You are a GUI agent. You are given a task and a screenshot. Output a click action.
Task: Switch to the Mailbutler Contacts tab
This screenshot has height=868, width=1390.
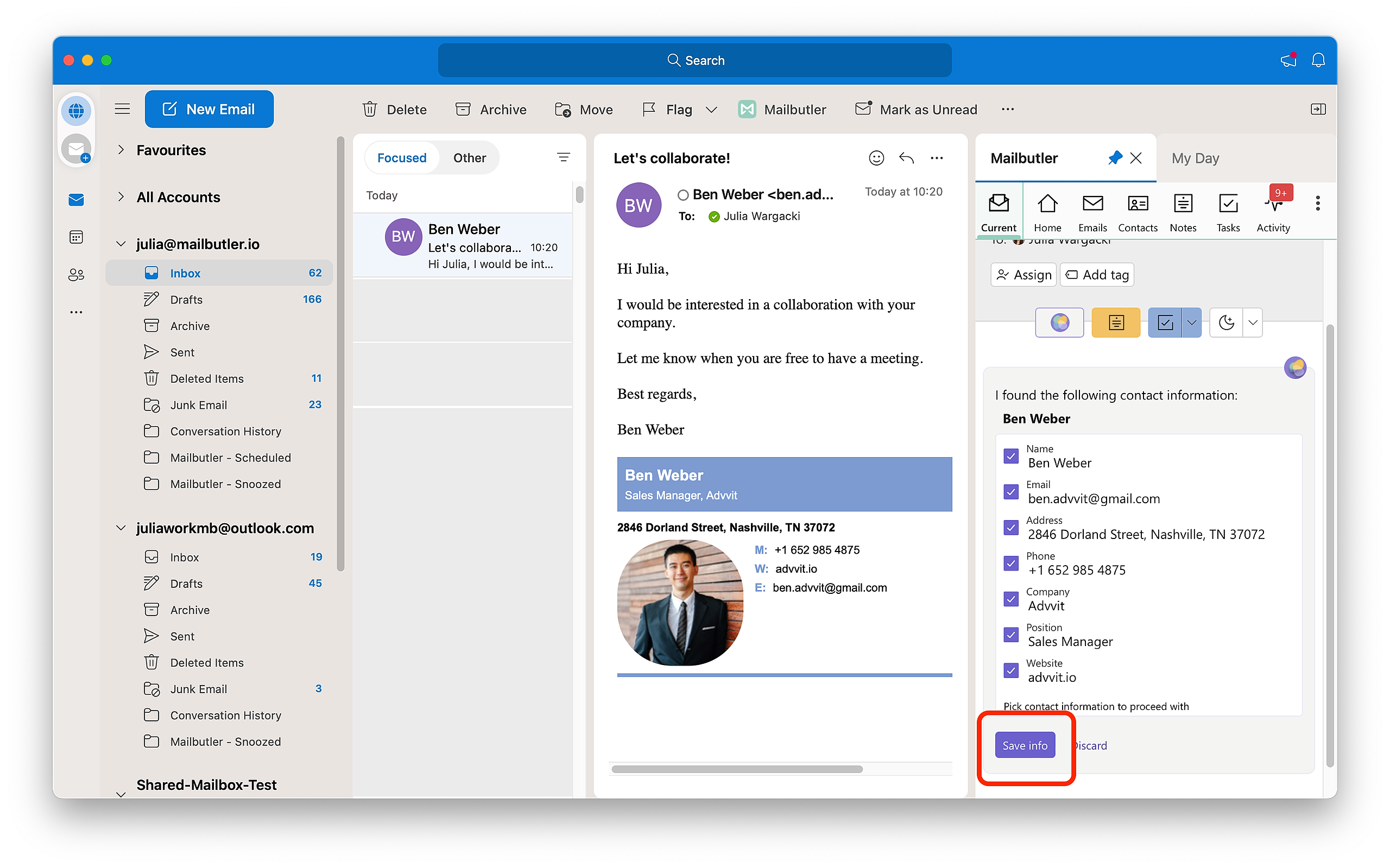click(1138, 213)
